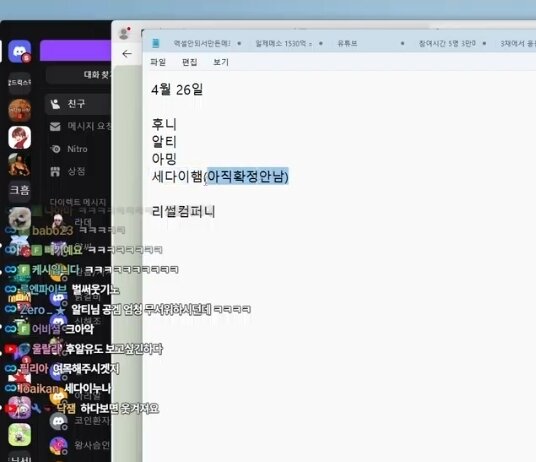Place cursor on the 리썰컴퍼니 line
The width and height of the screenshot is (536, 462).
pyautogui.click(x=183, y=212)
